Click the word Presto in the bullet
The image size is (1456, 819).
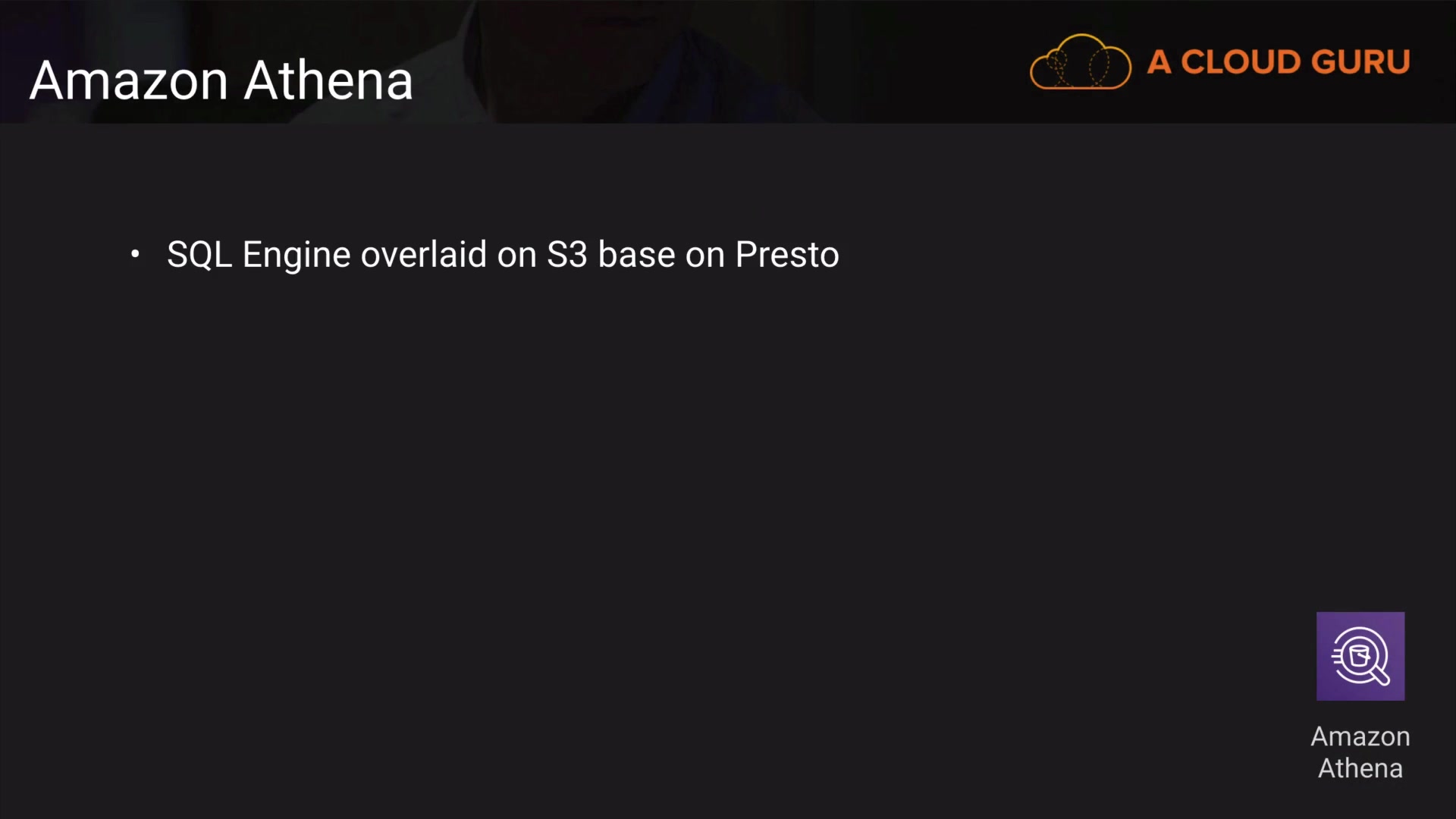pyautogui.click(x=786, y=255)
